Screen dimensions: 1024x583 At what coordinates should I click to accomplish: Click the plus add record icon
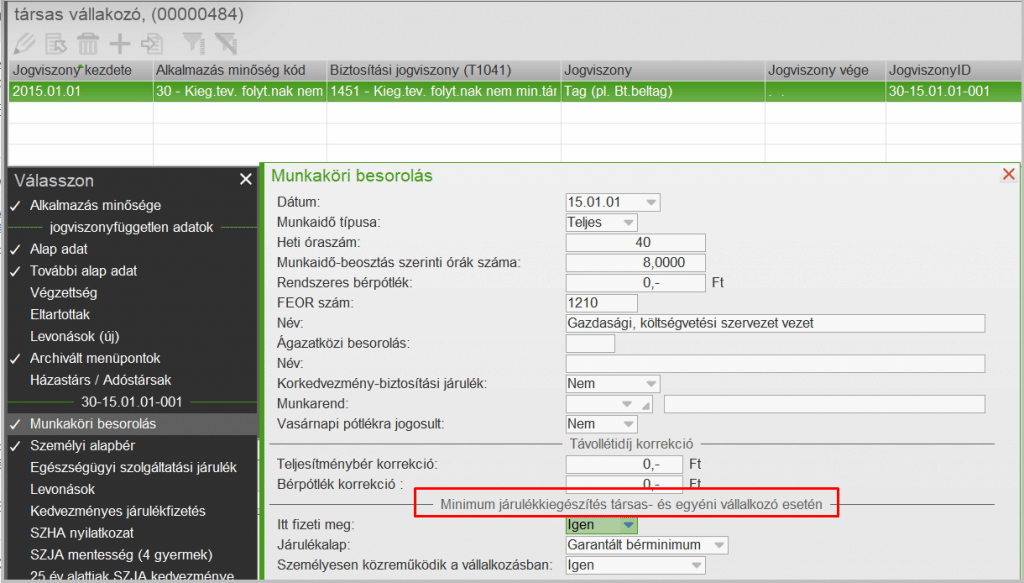coord(120,43)
